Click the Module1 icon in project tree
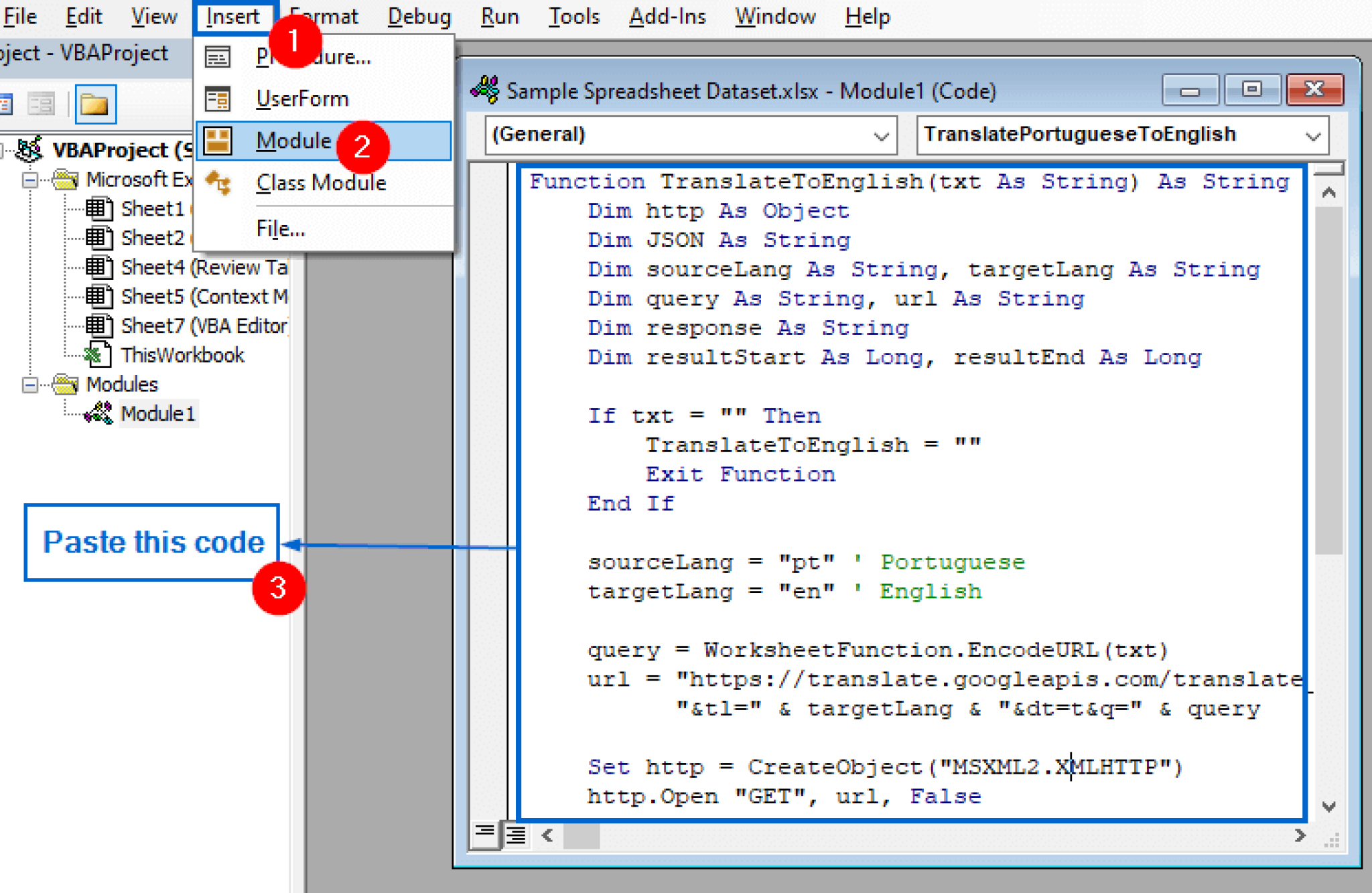1372x893 pixels. [x=98, y=413]
